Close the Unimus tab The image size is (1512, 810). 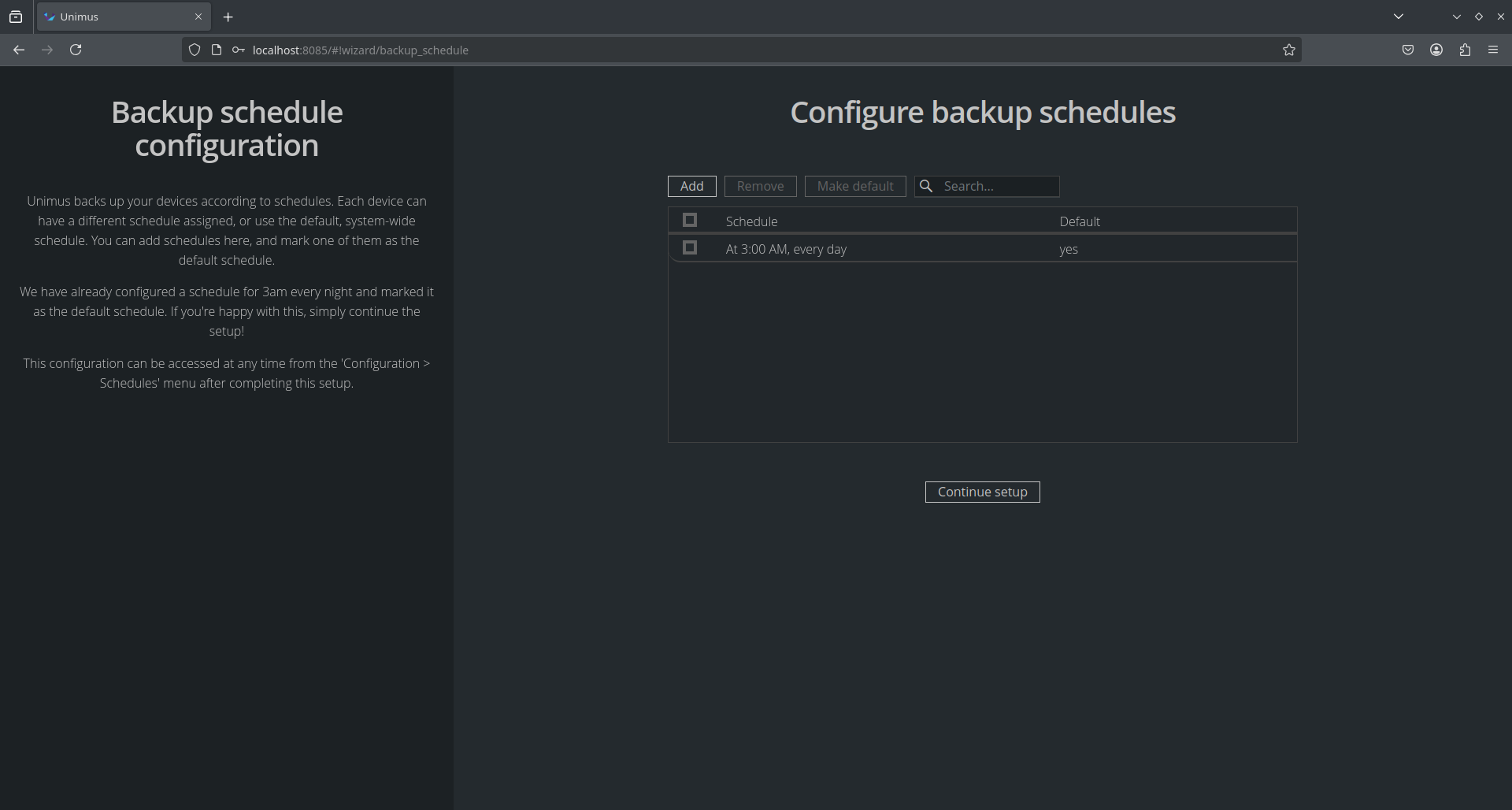[x=198, y=17]
